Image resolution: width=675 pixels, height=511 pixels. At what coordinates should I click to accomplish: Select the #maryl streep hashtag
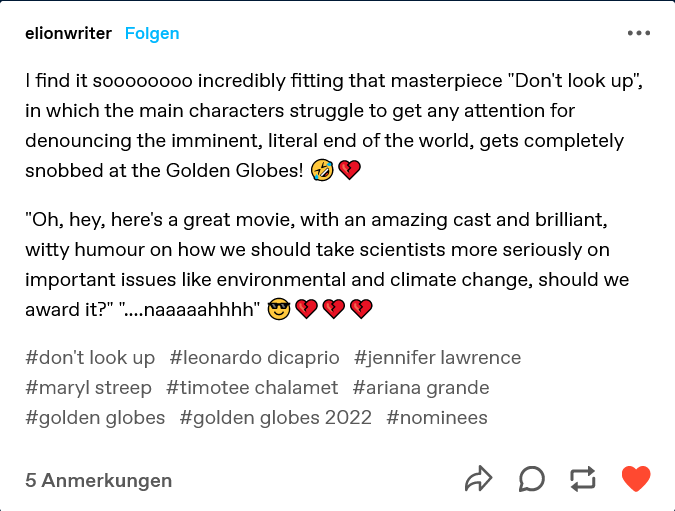(x=89, y=387)
